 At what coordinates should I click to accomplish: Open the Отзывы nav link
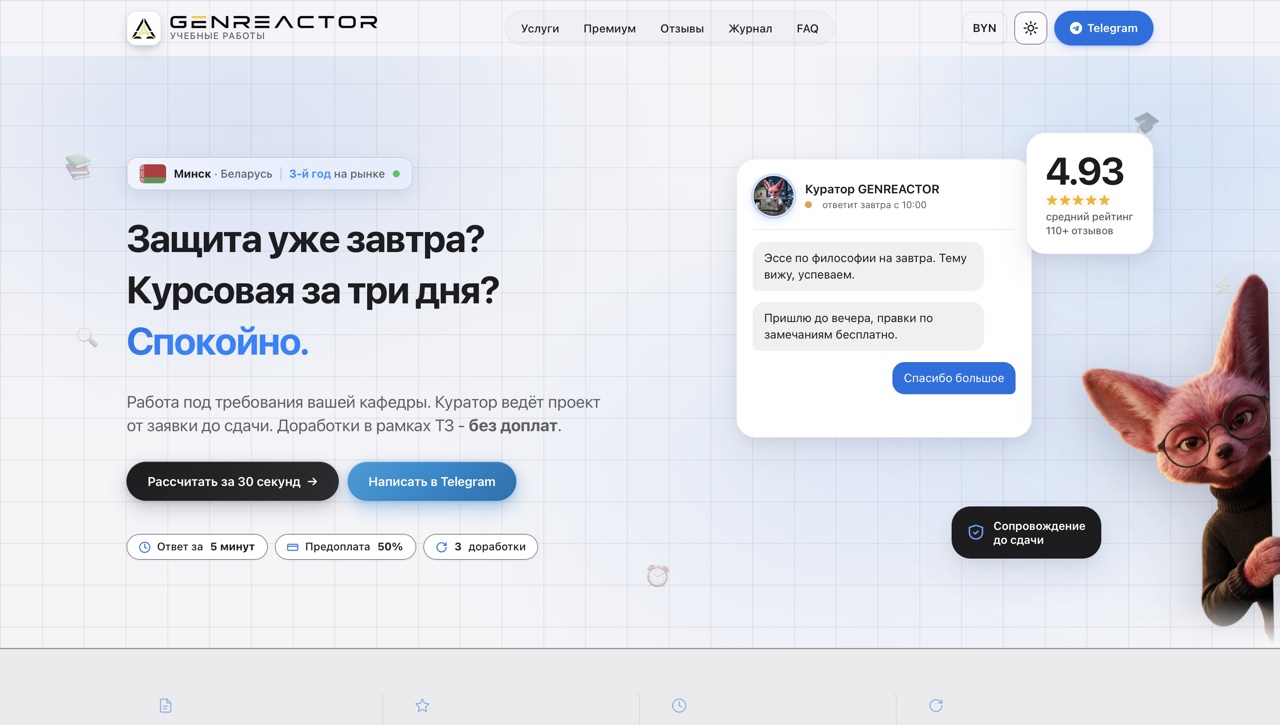(682, 28)
